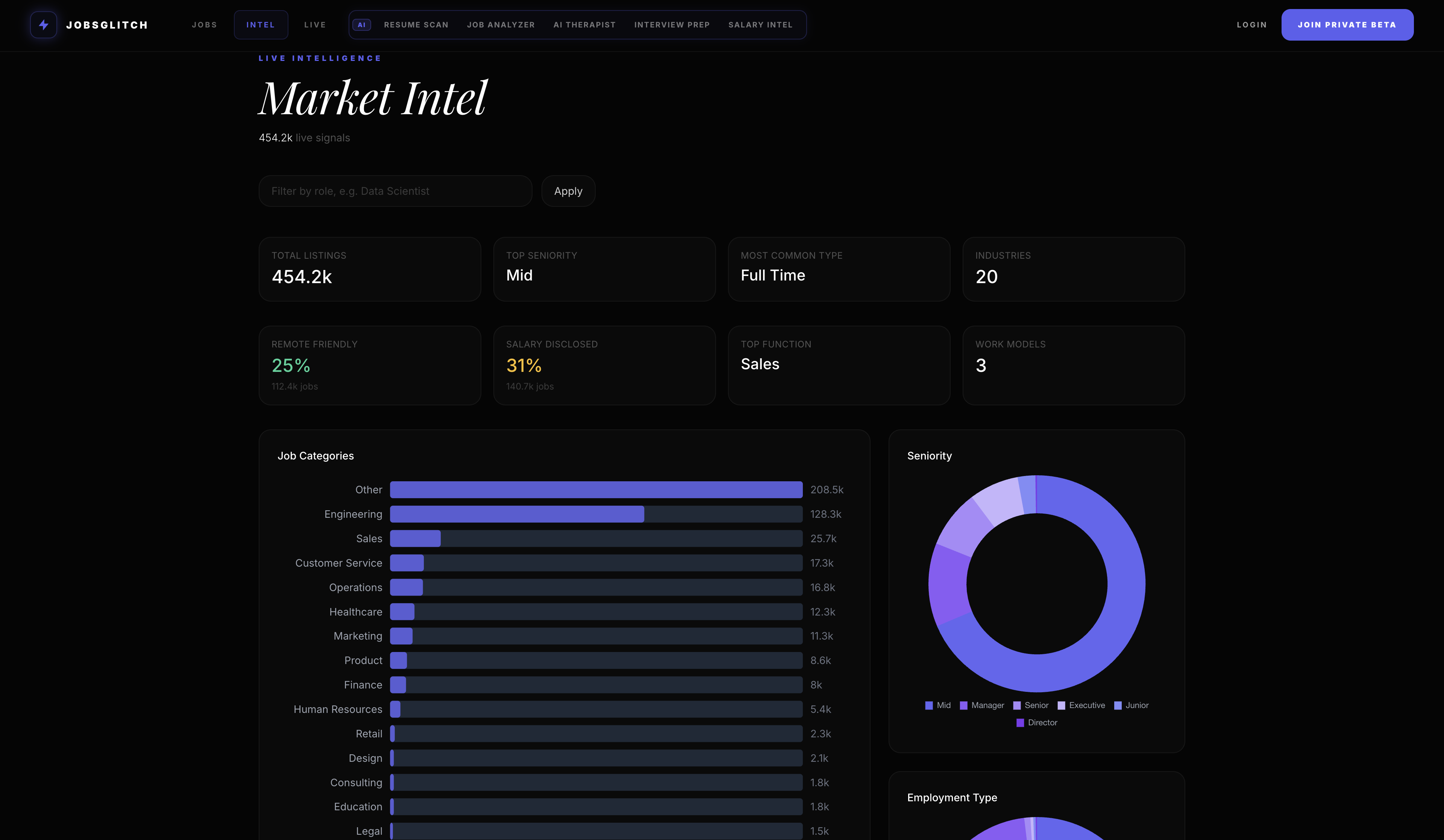Open the Jobs nav tab
Viewport: 1444px width, 840px height.
coord(205,25)
